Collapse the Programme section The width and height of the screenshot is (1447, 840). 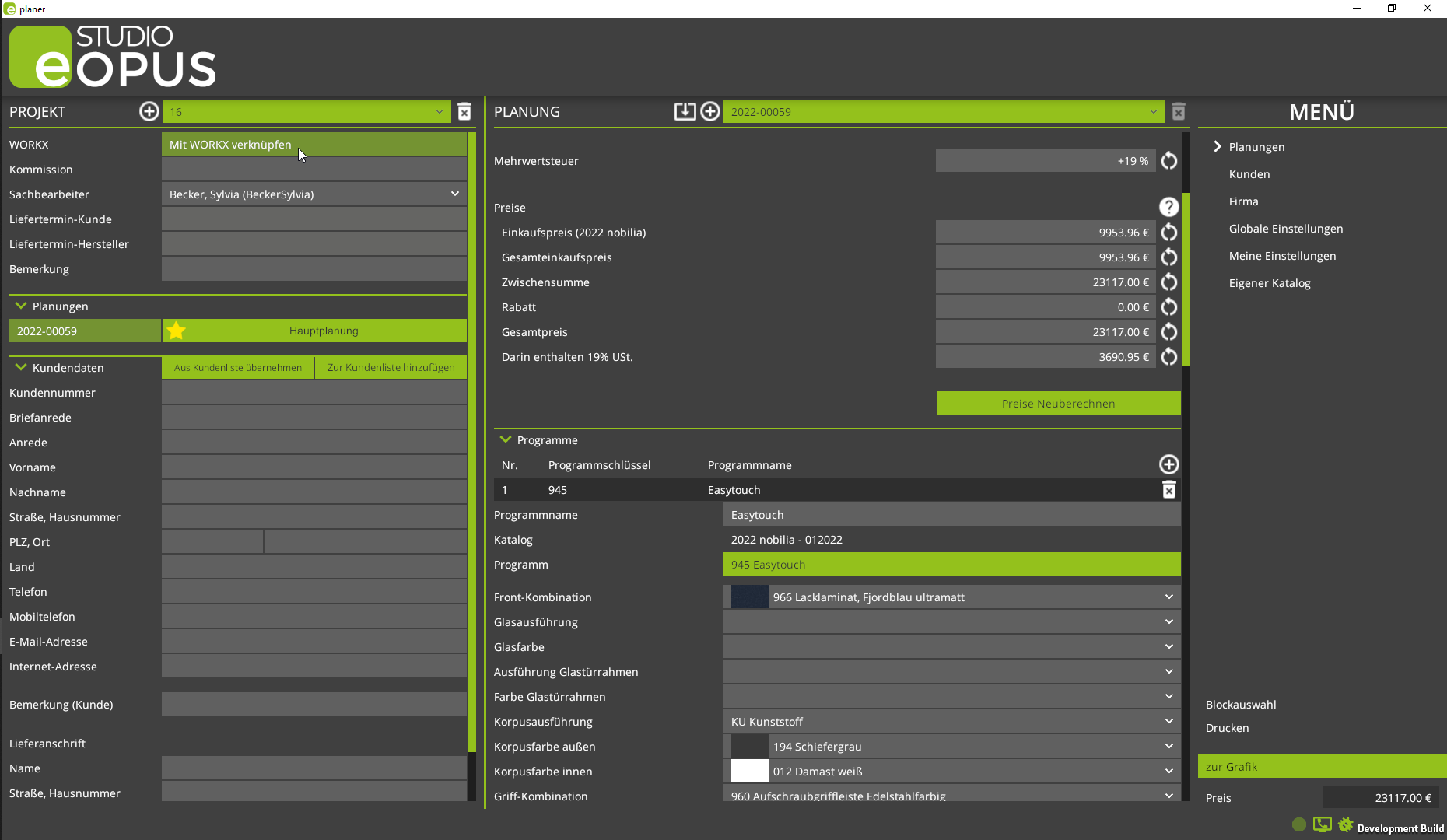pos(506,439)
